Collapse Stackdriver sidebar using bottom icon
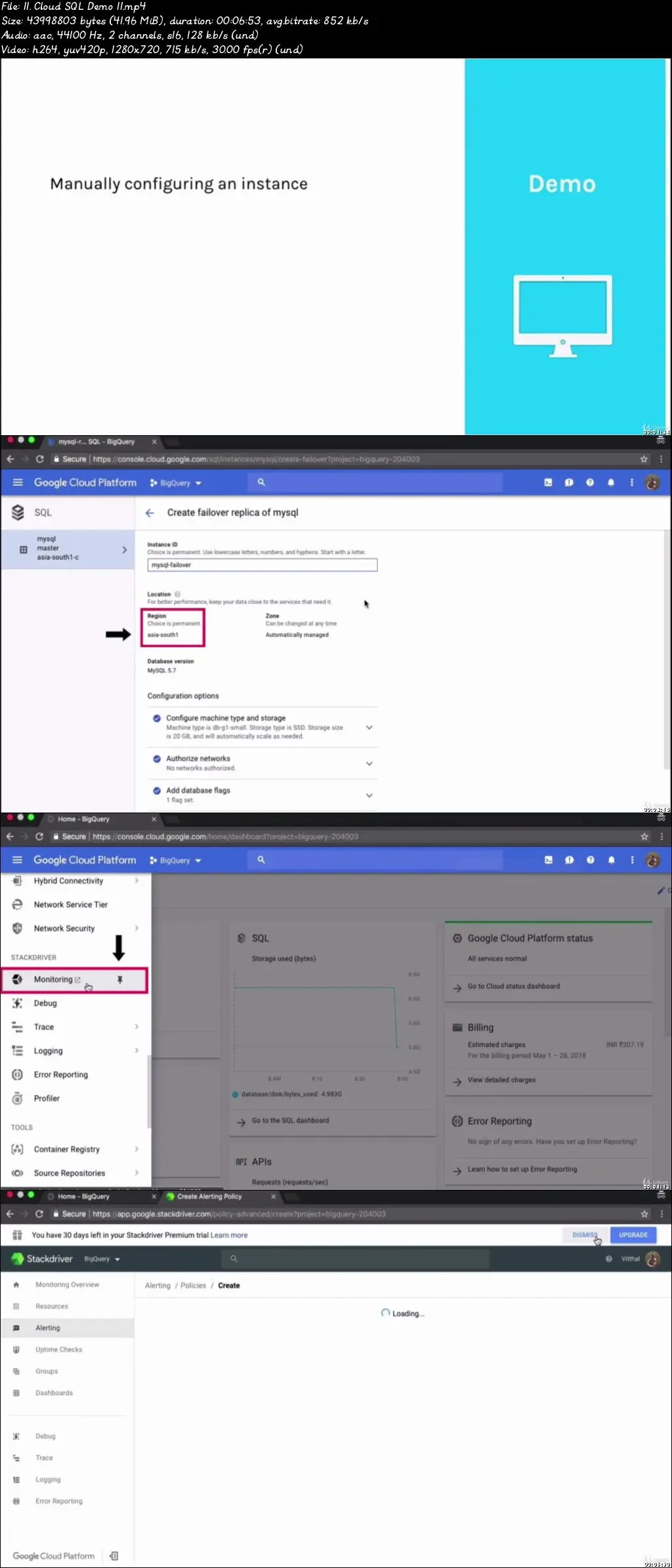 tap(114, 1556)
